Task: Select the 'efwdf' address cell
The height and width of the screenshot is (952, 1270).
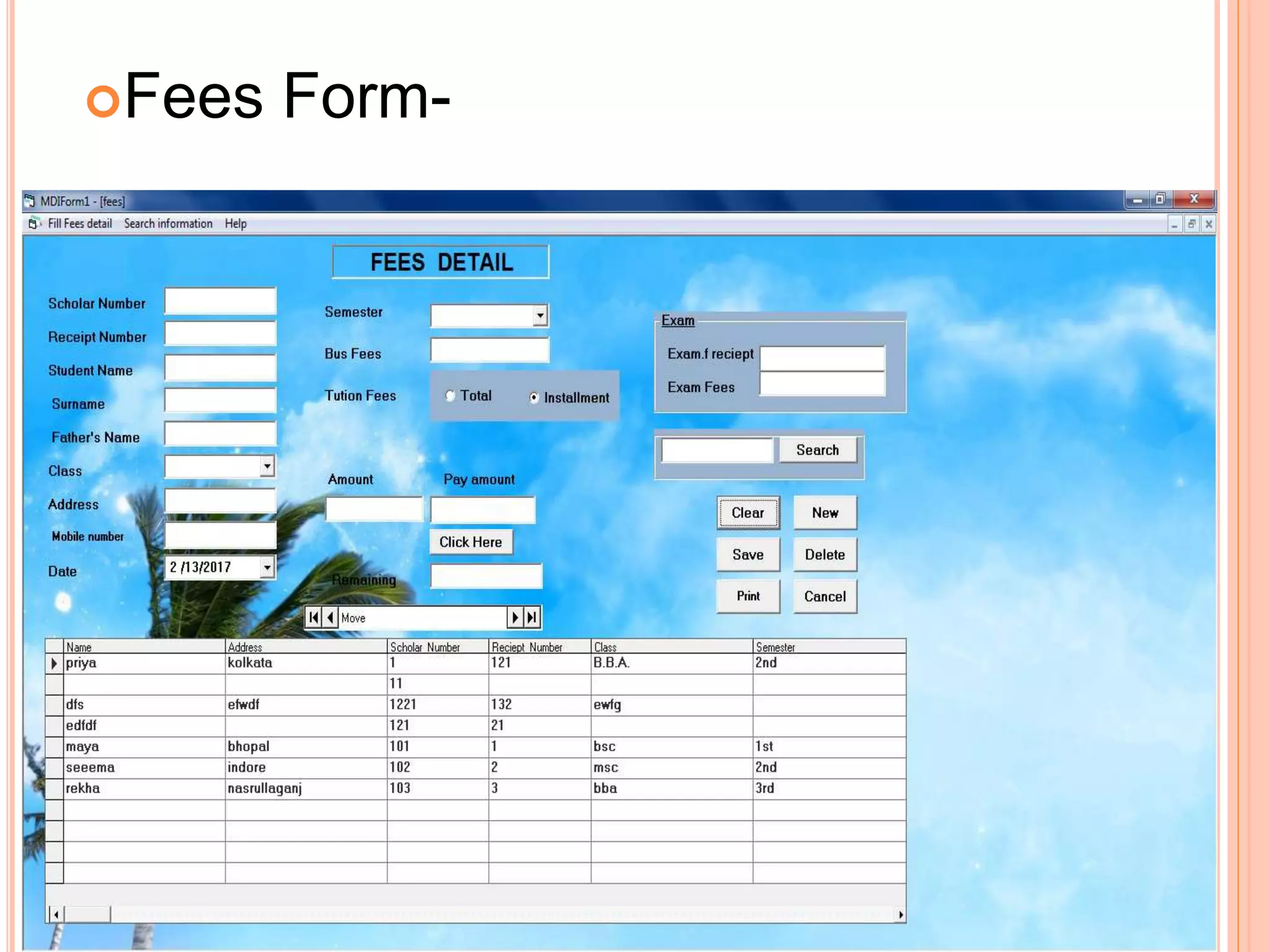Action: click(x=306, y=705)
